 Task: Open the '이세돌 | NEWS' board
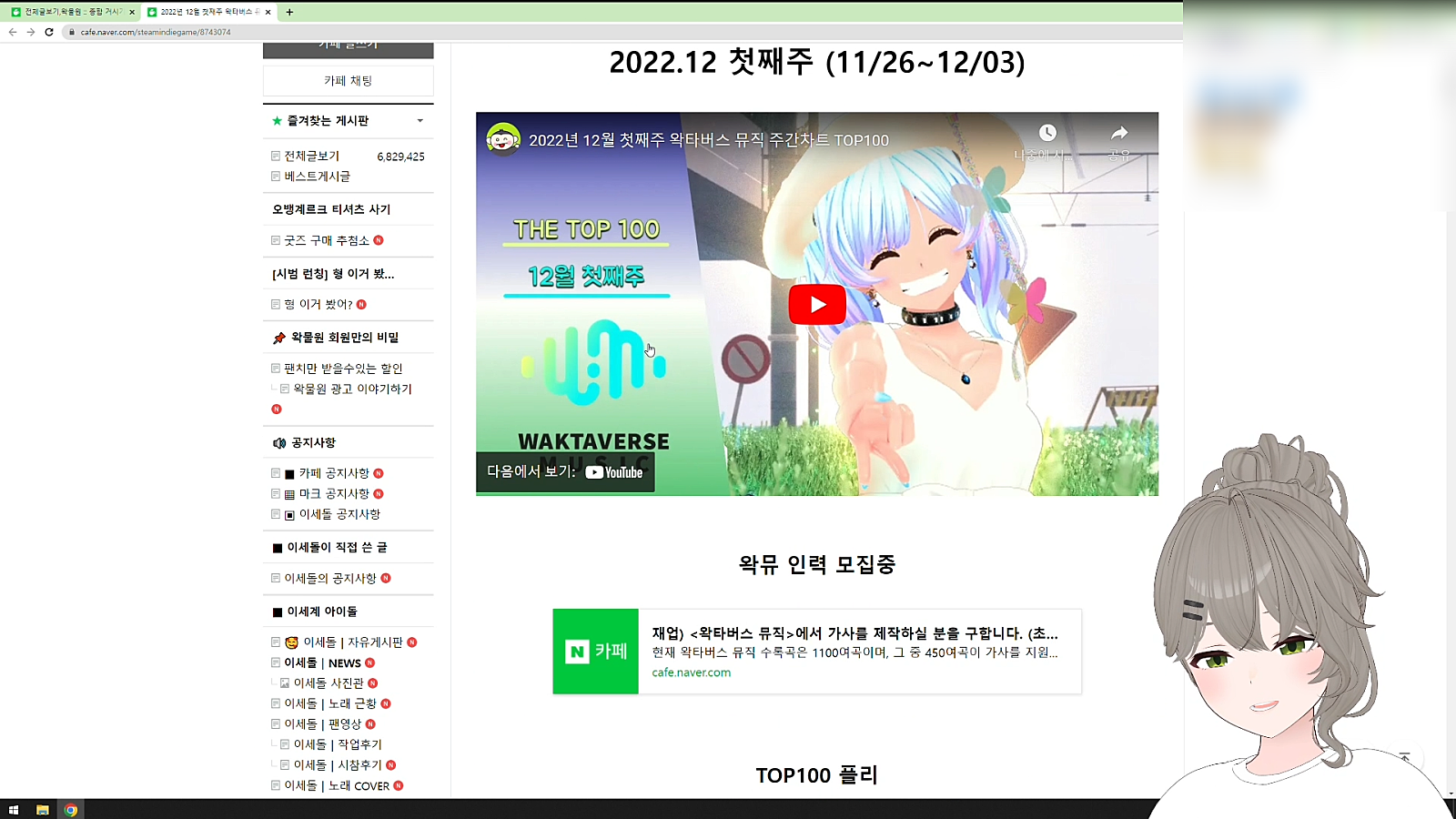pos(323,663)
